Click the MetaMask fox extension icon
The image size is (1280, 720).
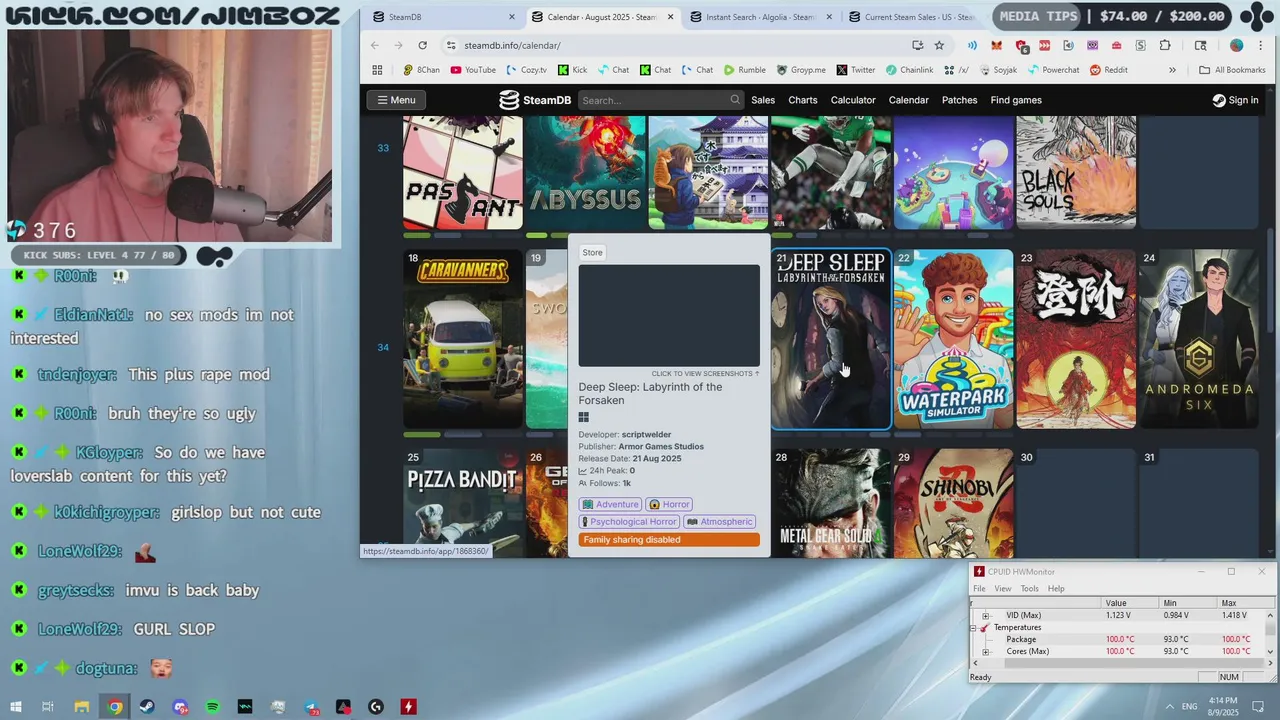[x=996, y=45]
